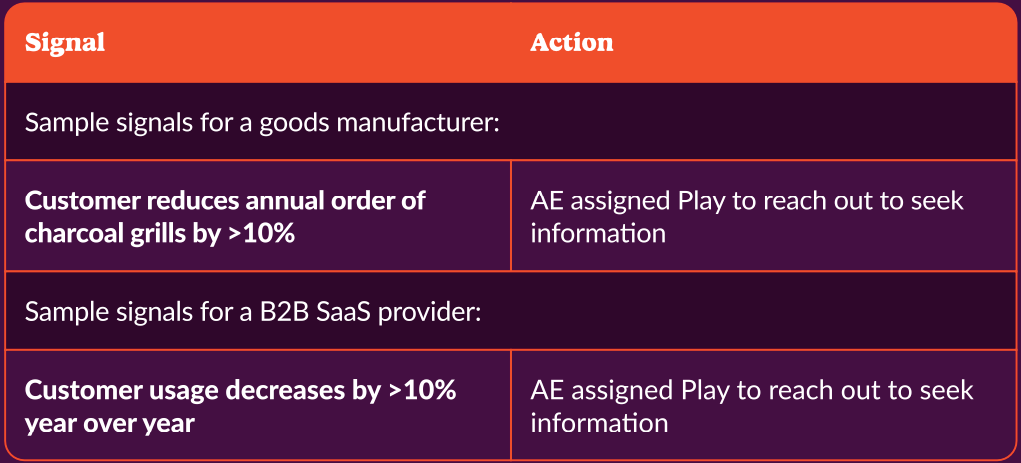This screenshot has height=463, width=1021.
Task: Select the "Sample signals for a goods manufacturer" row
Action: pyautogui.click(x=510, y=122)
